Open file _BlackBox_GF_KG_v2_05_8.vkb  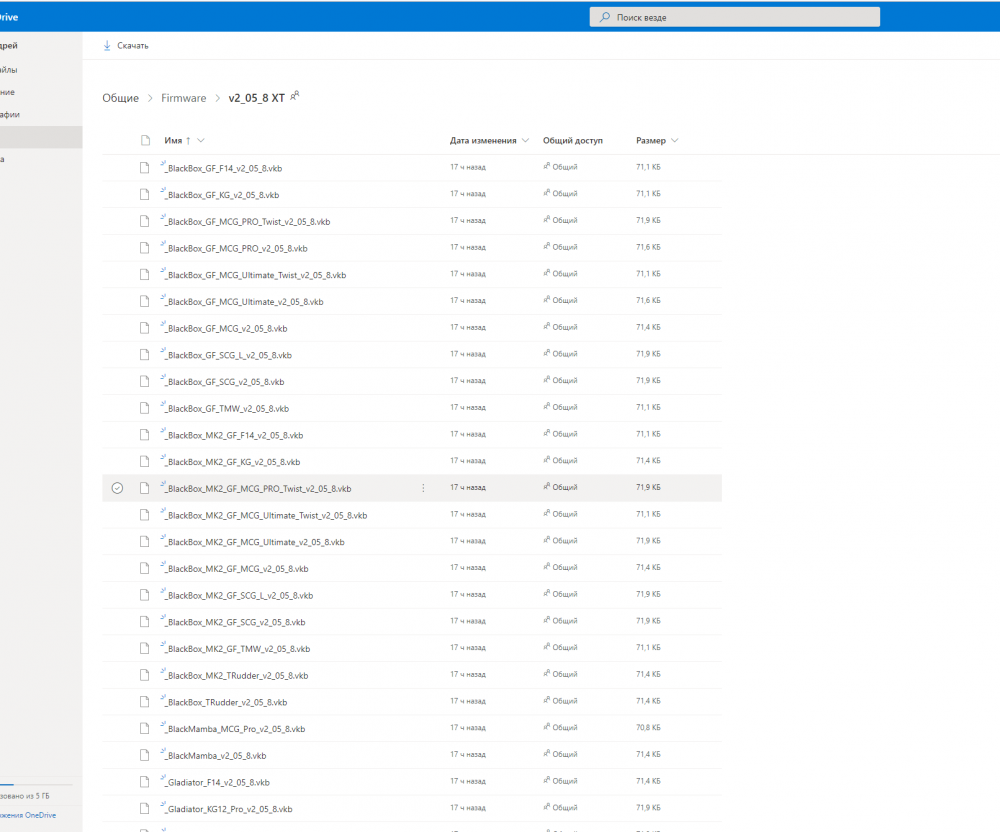(x=221, y=195)
